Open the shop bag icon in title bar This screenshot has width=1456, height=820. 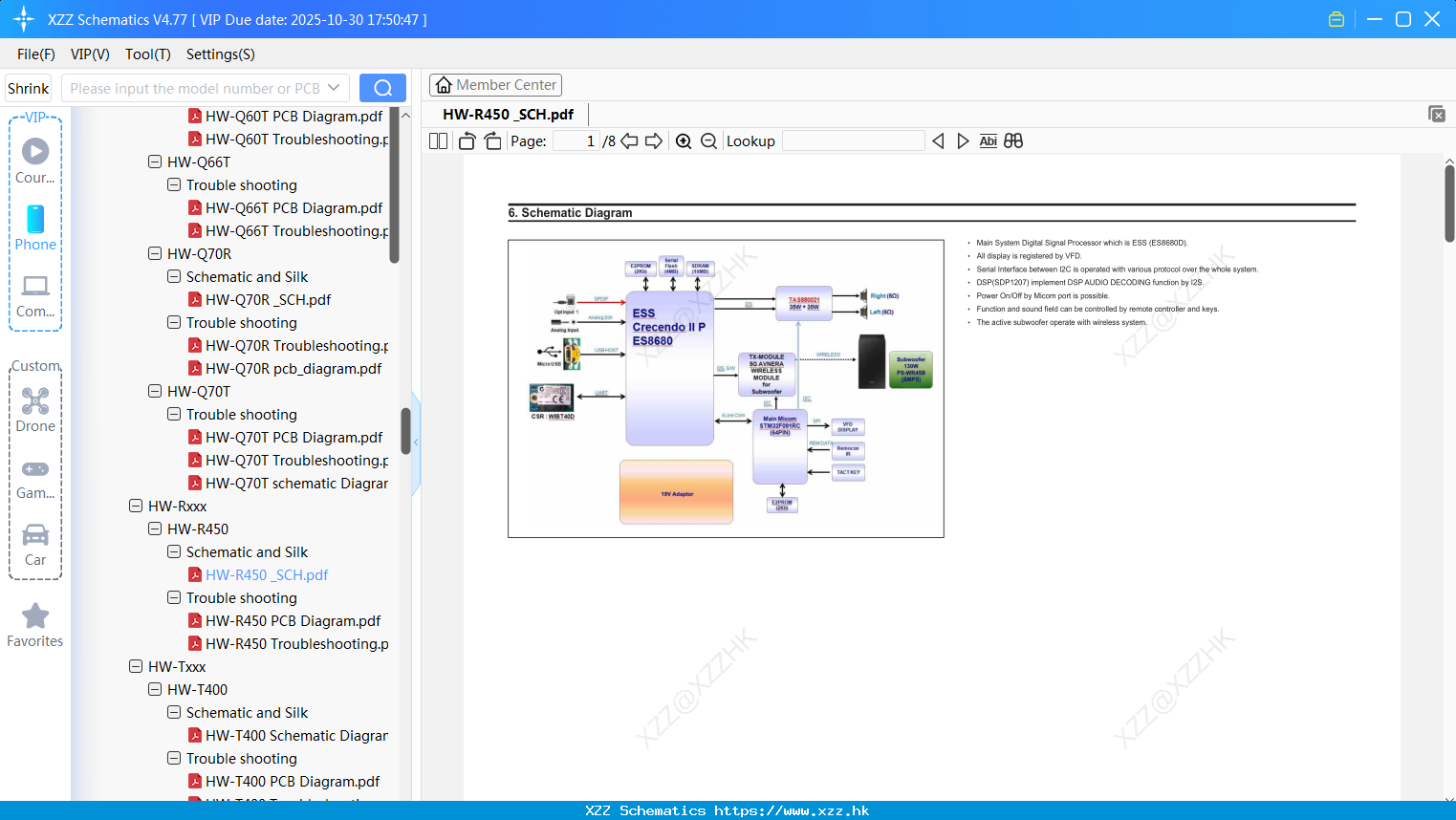[1336, 19]
